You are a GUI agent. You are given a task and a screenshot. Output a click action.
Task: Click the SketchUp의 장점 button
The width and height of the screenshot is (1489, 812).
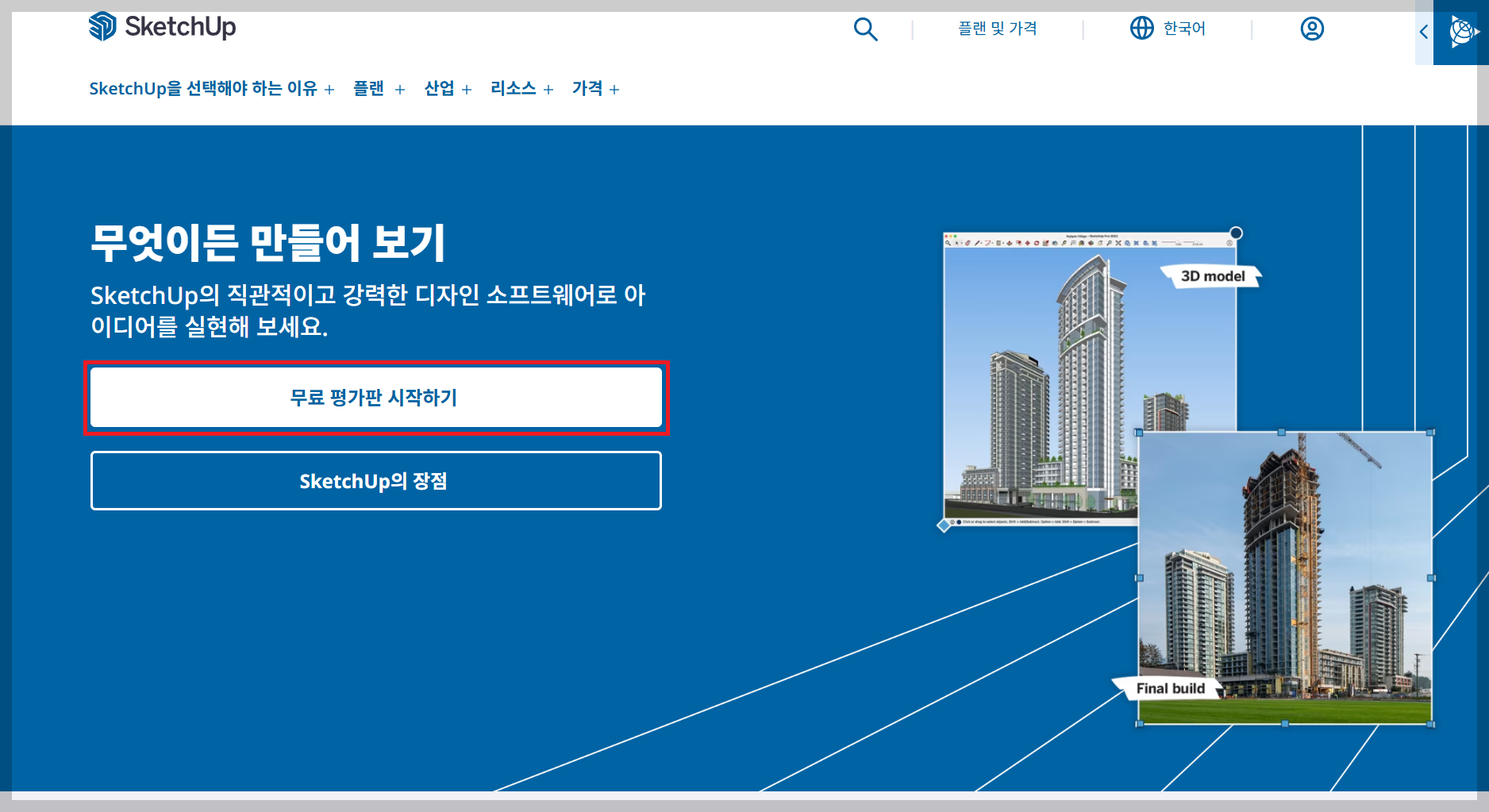(x=376, y=481)
